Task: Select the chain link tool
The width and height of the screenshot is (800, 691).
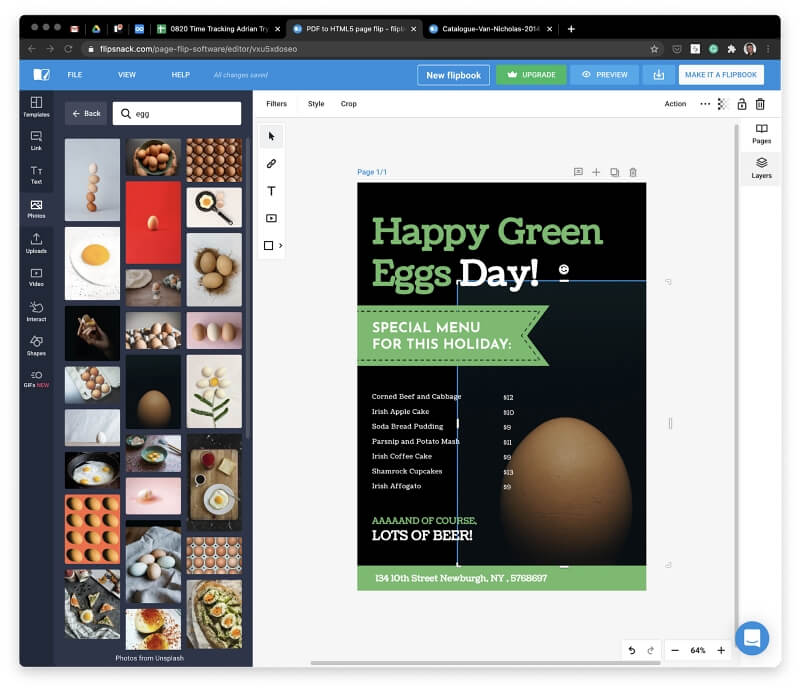Action: [271, 163]
